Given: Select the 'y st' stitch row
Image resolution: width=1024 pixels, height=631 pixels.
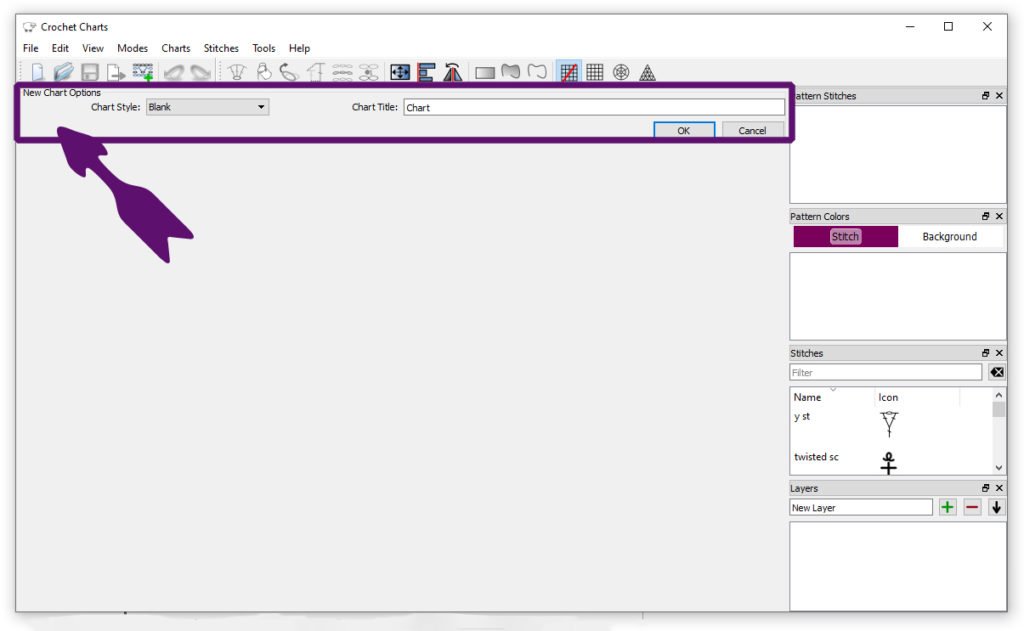Looking at the screenshot, I should pyautogui.click(x=891, y=422).
